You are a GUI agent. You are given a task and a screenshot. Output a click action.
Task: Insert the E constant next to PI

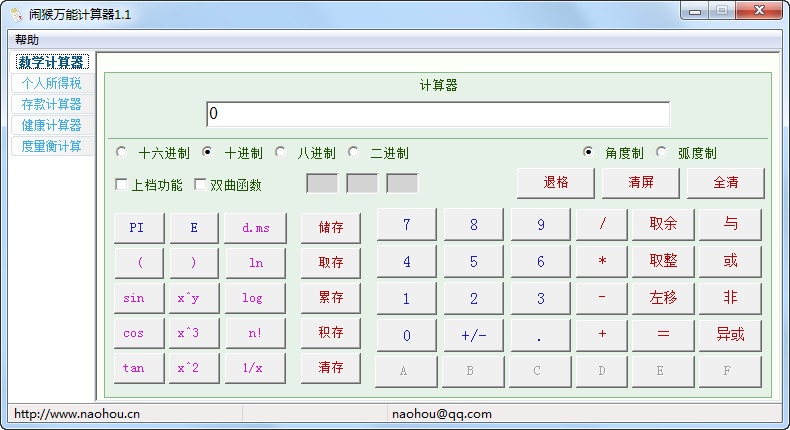point(194,228)
